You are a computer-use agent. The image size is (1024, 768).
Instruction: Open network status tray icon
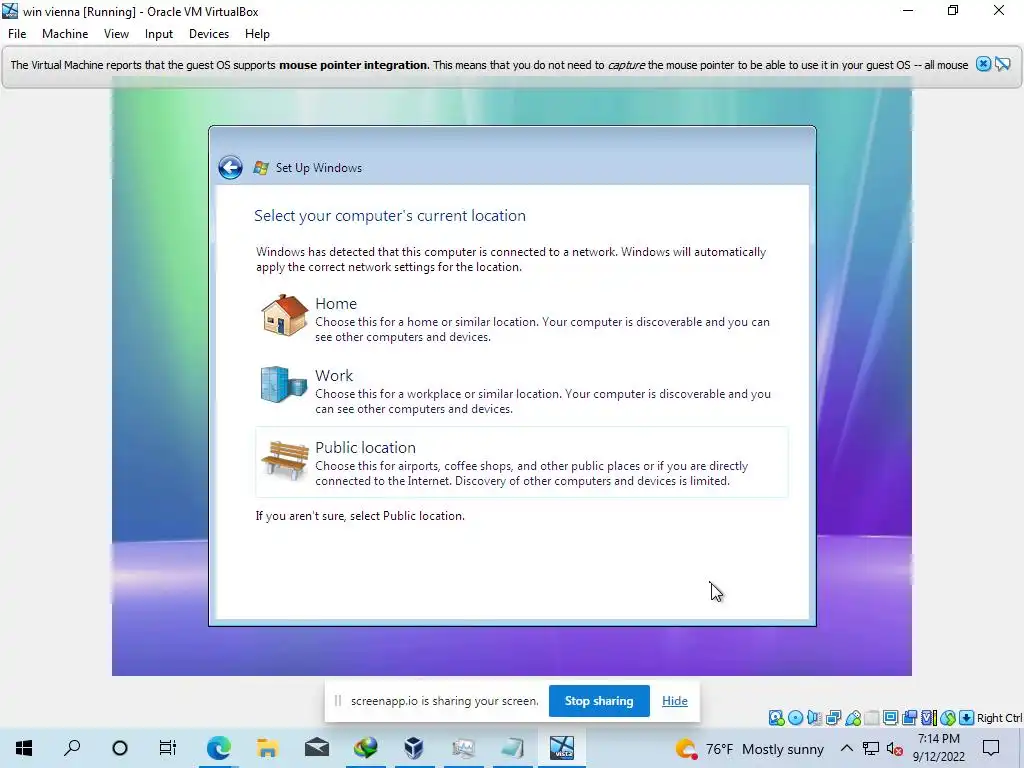(871, 748)
